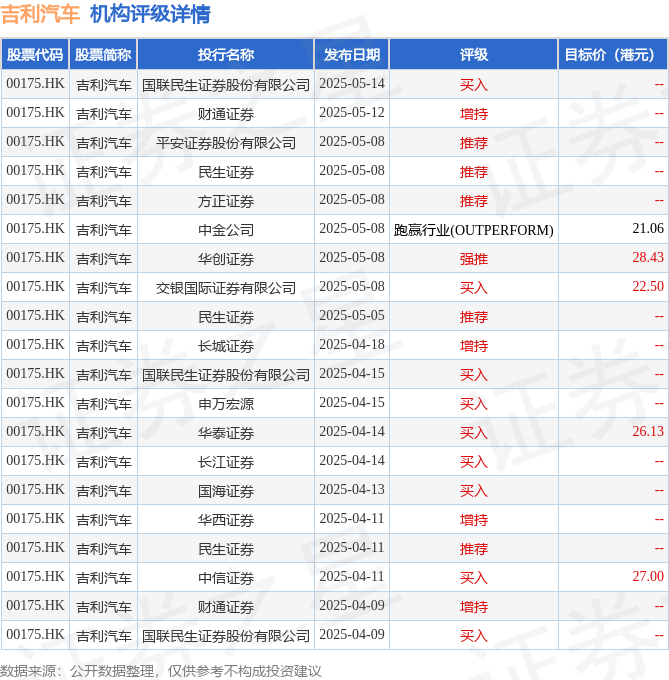Click 中信证券 cell

[226, 578]
